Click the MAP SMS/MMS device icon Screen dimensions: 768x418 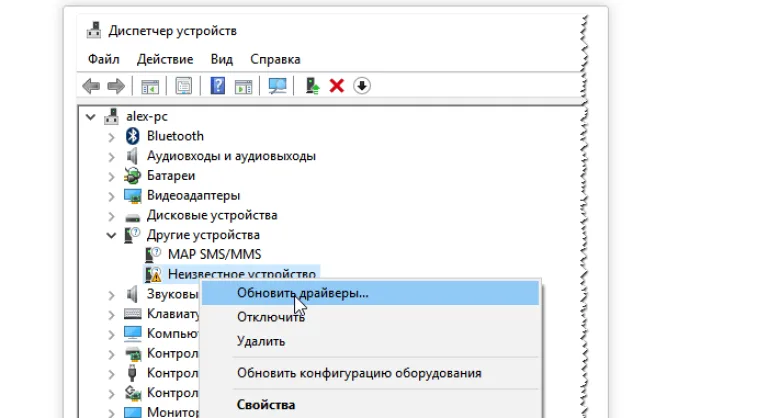[153, 254]
